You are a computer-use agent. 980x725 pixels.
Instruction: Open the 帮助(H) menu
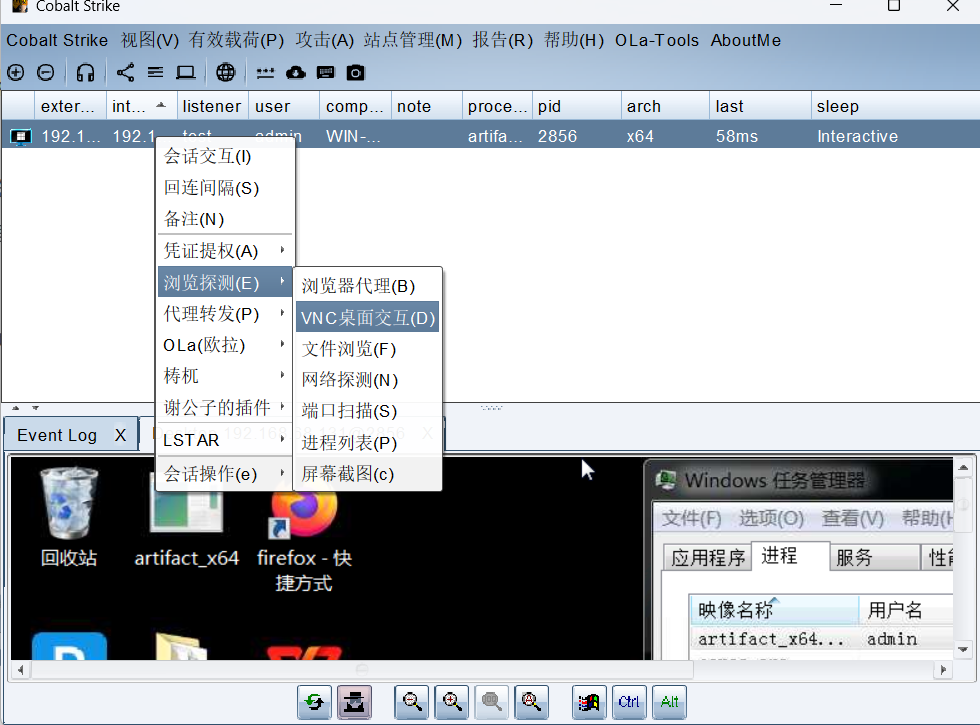574,41
